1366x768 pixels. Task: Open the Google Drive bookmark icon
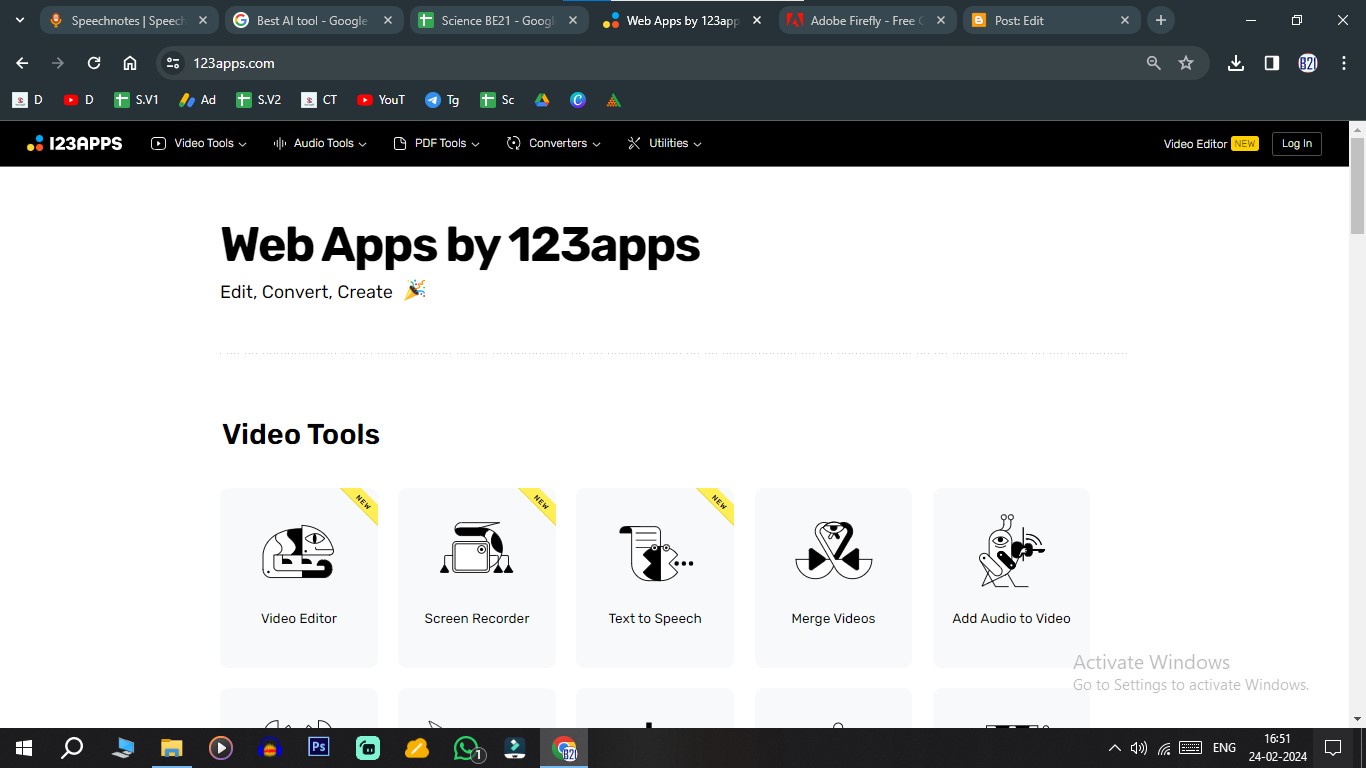pyautogui.click(x=542, y=100)
